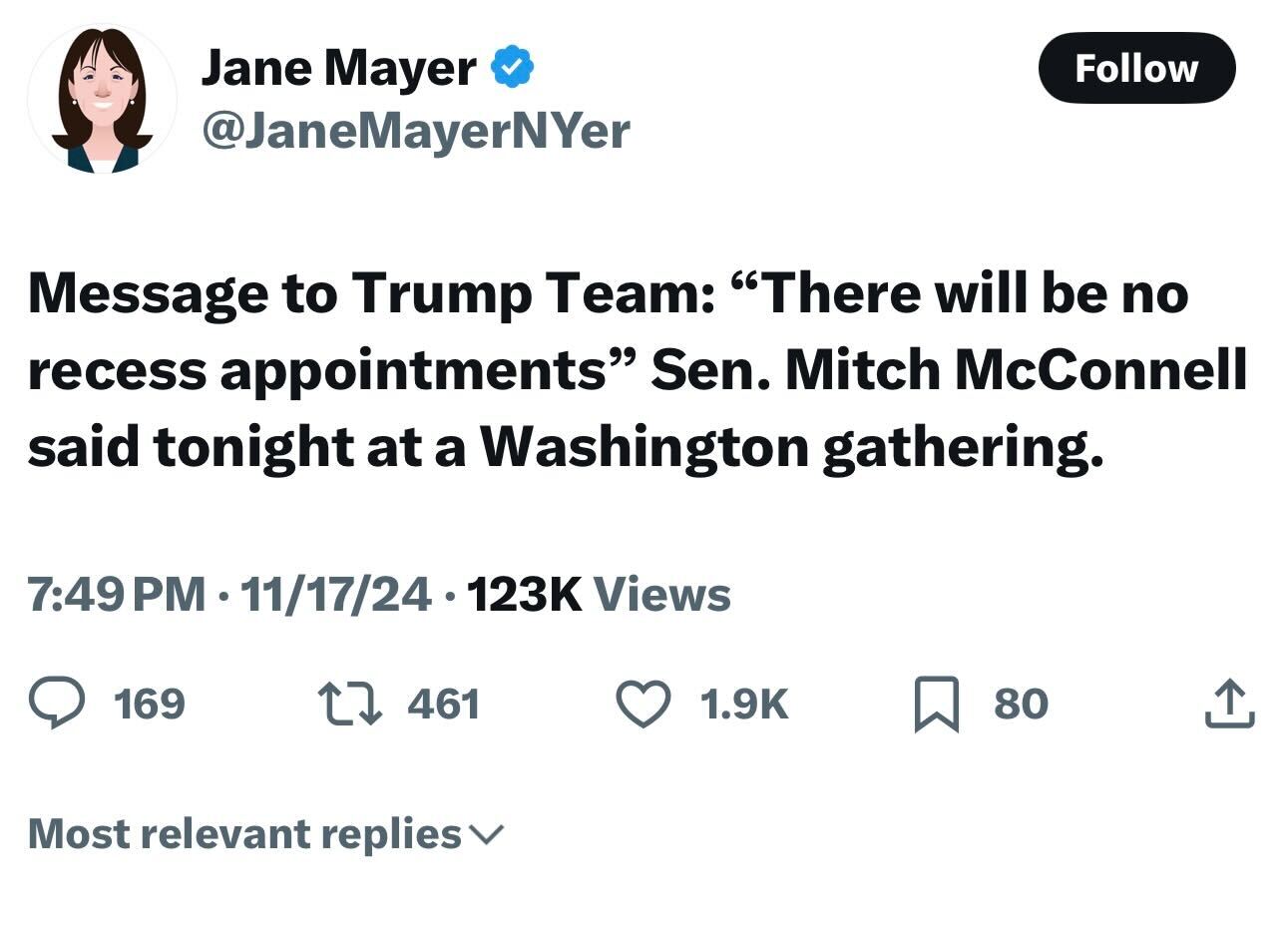Reply using the speech bubble icon
Screen dimensions: 1287x952
coord(57,703)
